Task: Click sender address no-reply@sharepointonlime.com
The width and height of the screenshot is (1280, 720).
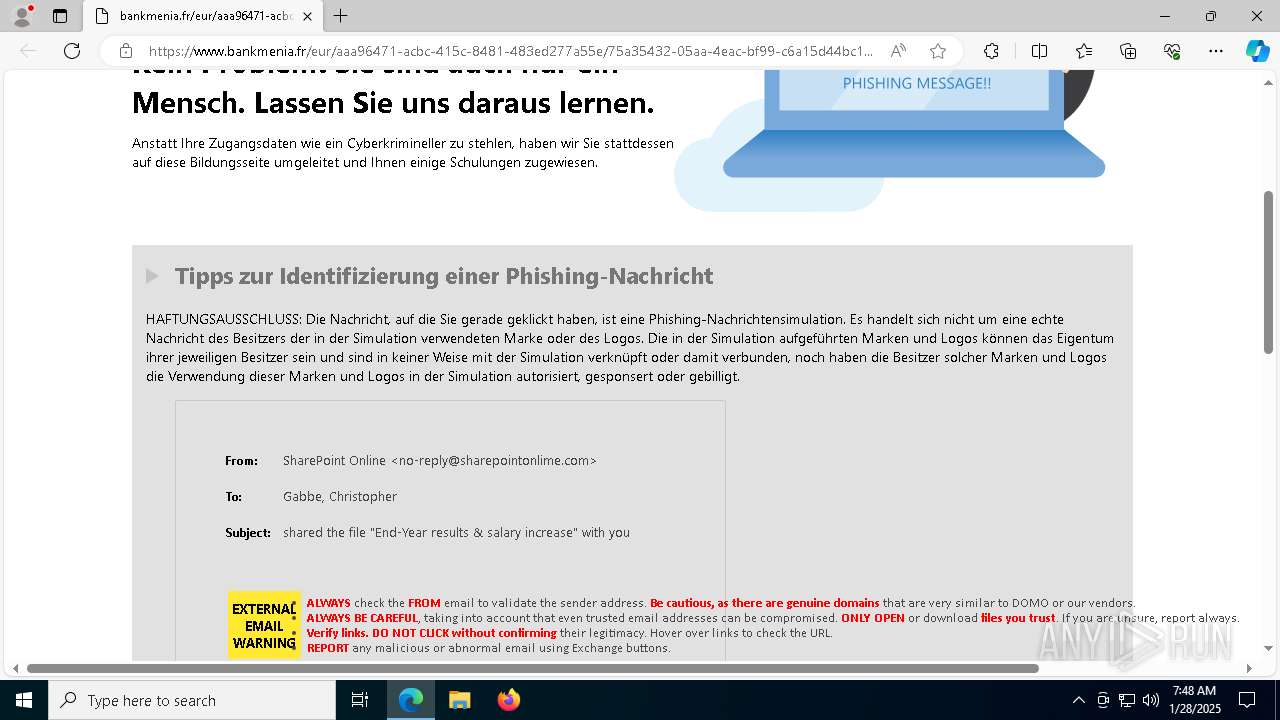Action: click(x=494, y=461)
